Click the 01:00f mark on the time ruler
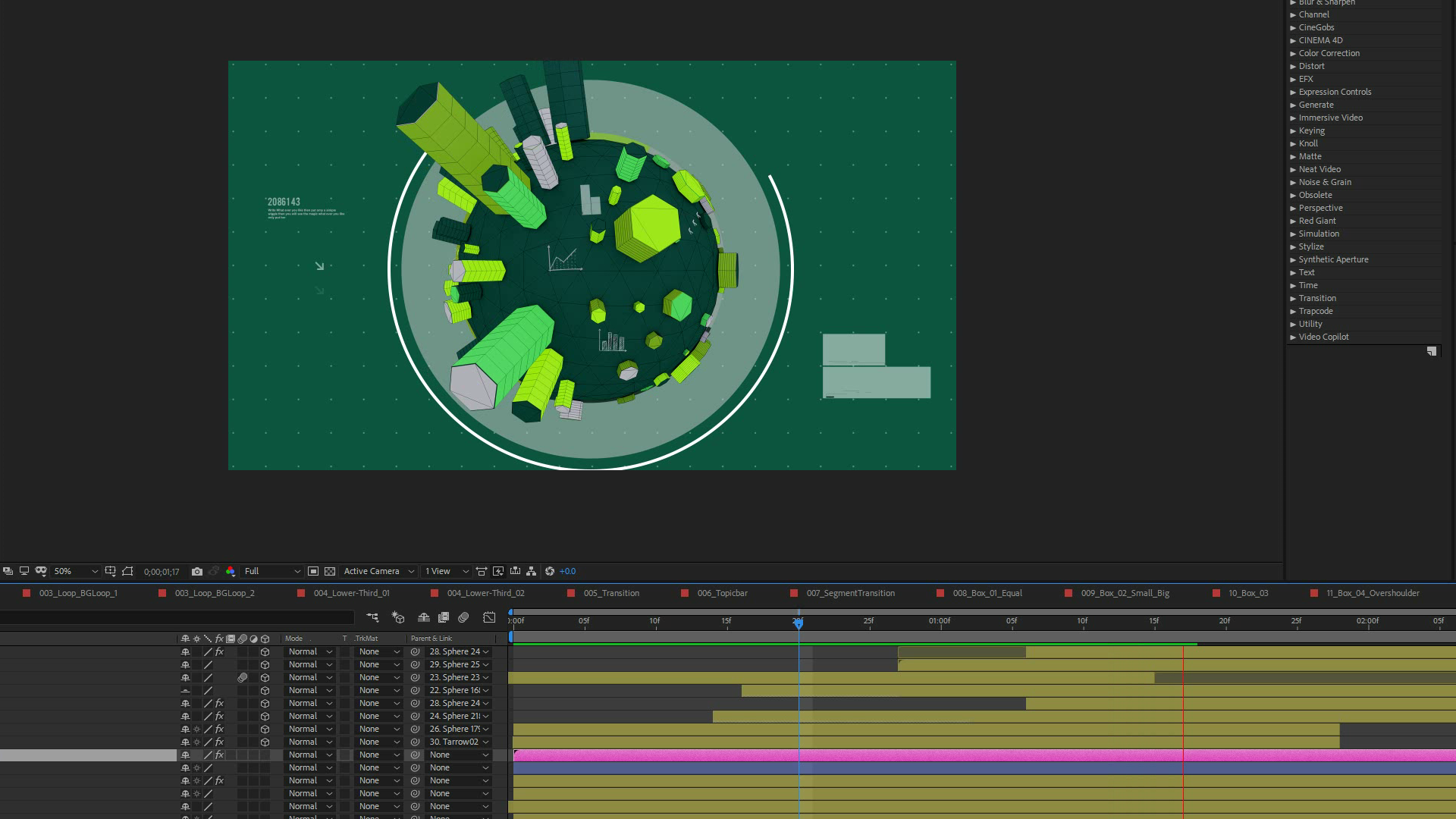This screenshot has height=819, width=1456. 940,621
